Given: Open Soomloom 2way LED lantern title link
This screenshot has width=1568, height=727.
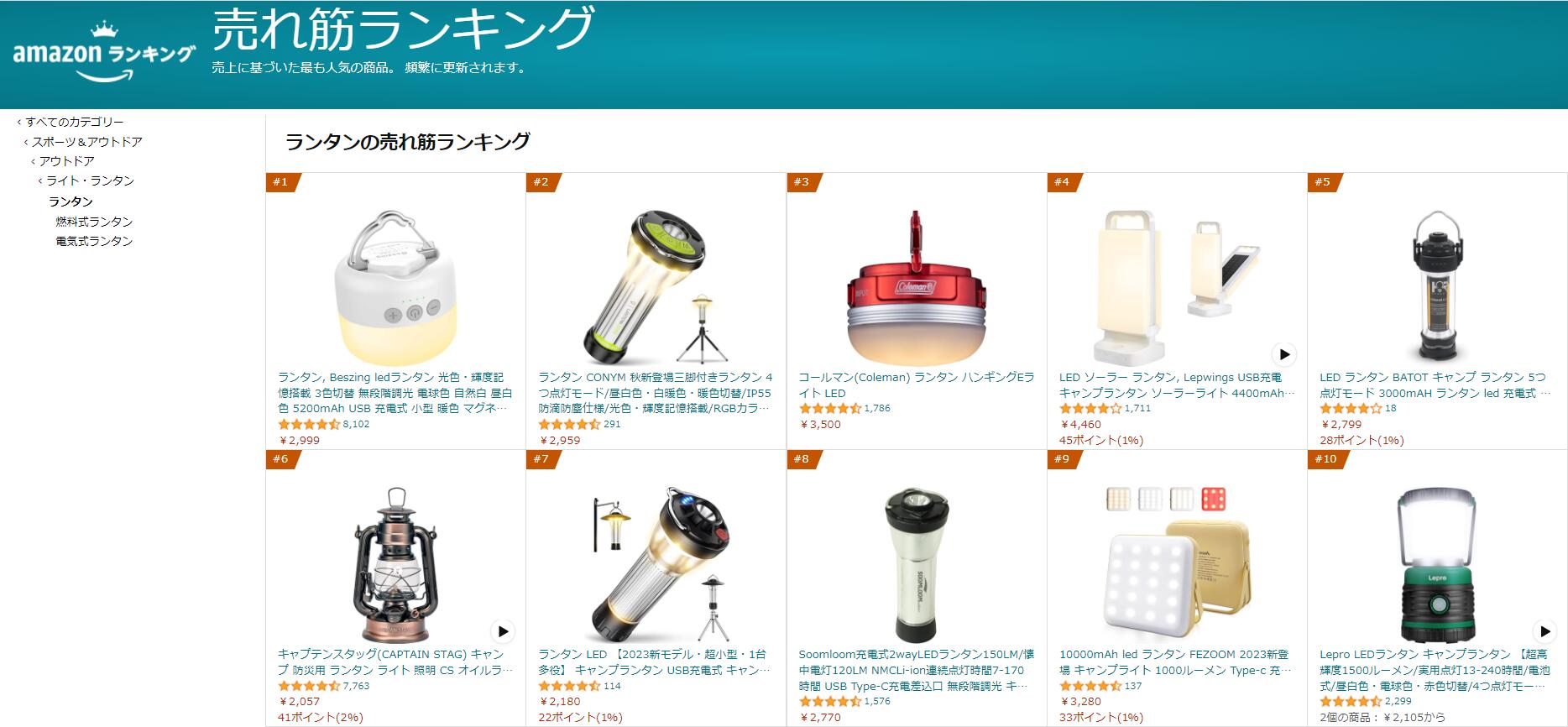Looking at the screenshot, I should (x=916, y=670).
